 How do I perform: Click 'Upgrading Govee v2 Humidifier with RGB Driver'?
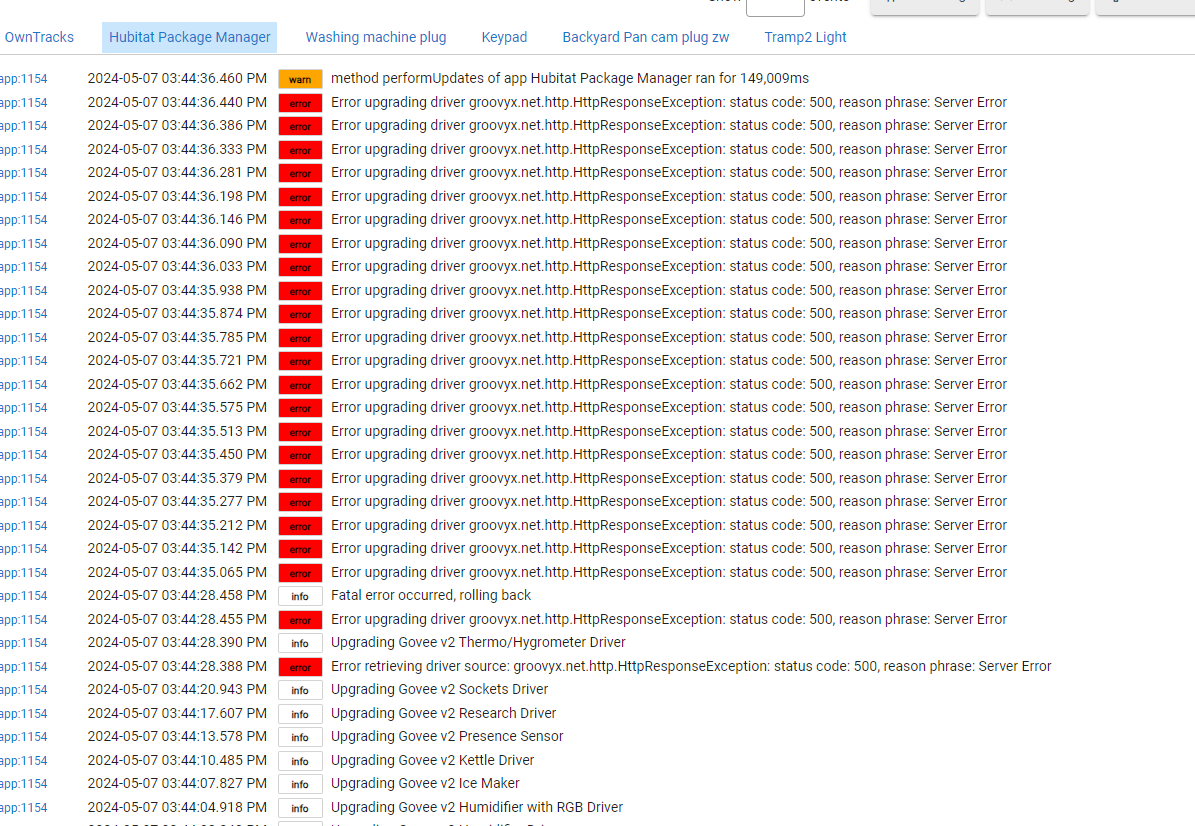476,807
